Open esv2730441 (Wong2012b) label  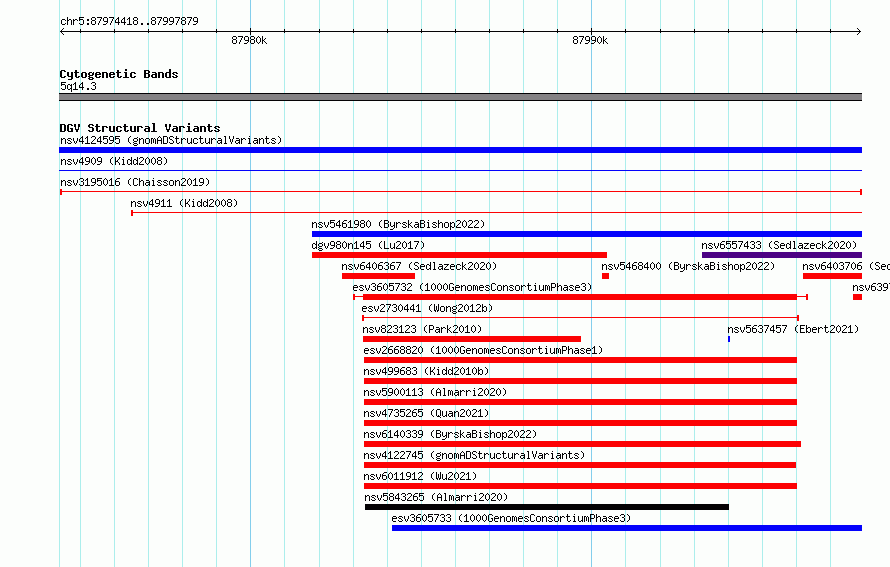[427, 308]
